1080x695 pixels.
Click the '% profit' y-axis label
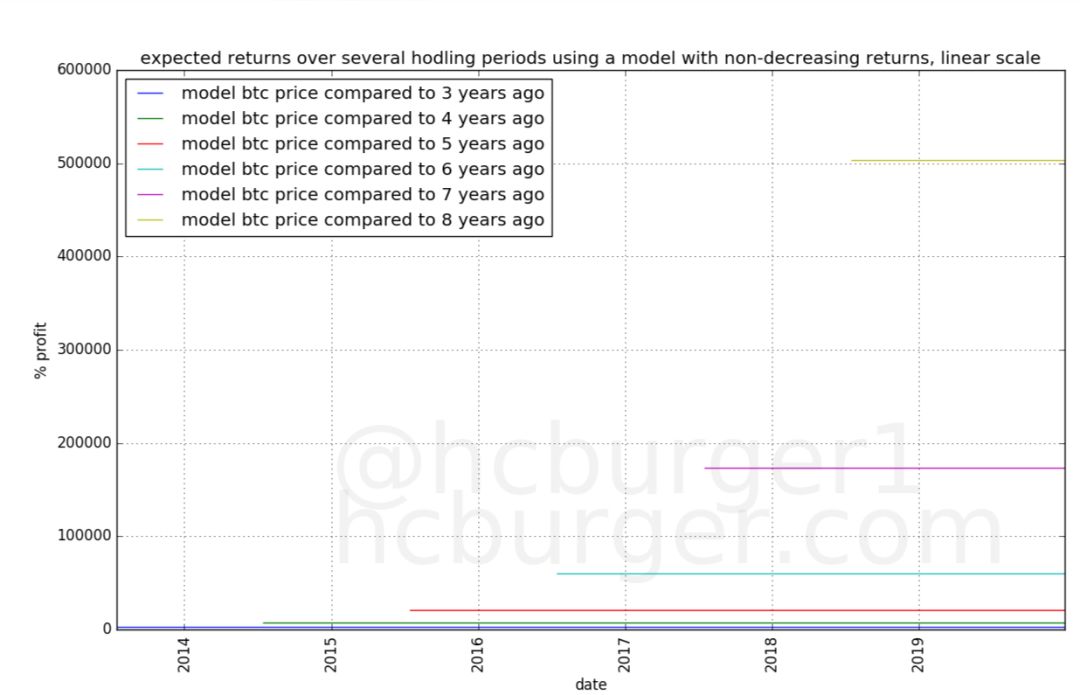[42, 350]
